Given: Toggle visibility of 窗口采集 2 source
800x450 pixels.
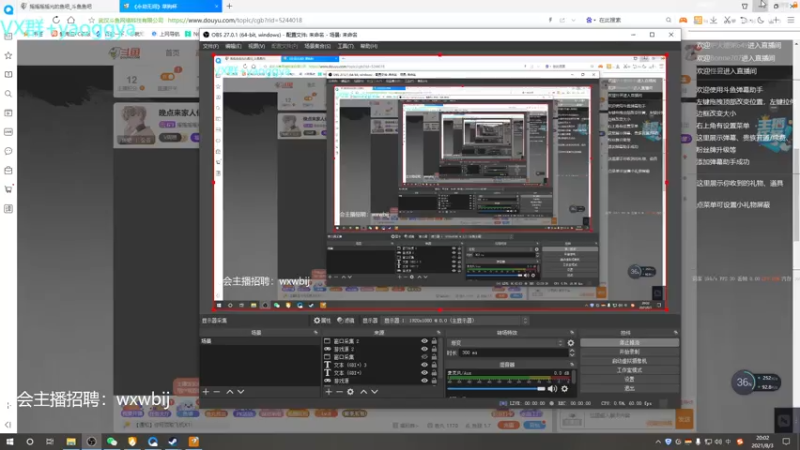Looking at the screenshot, I should pos(424,341).
